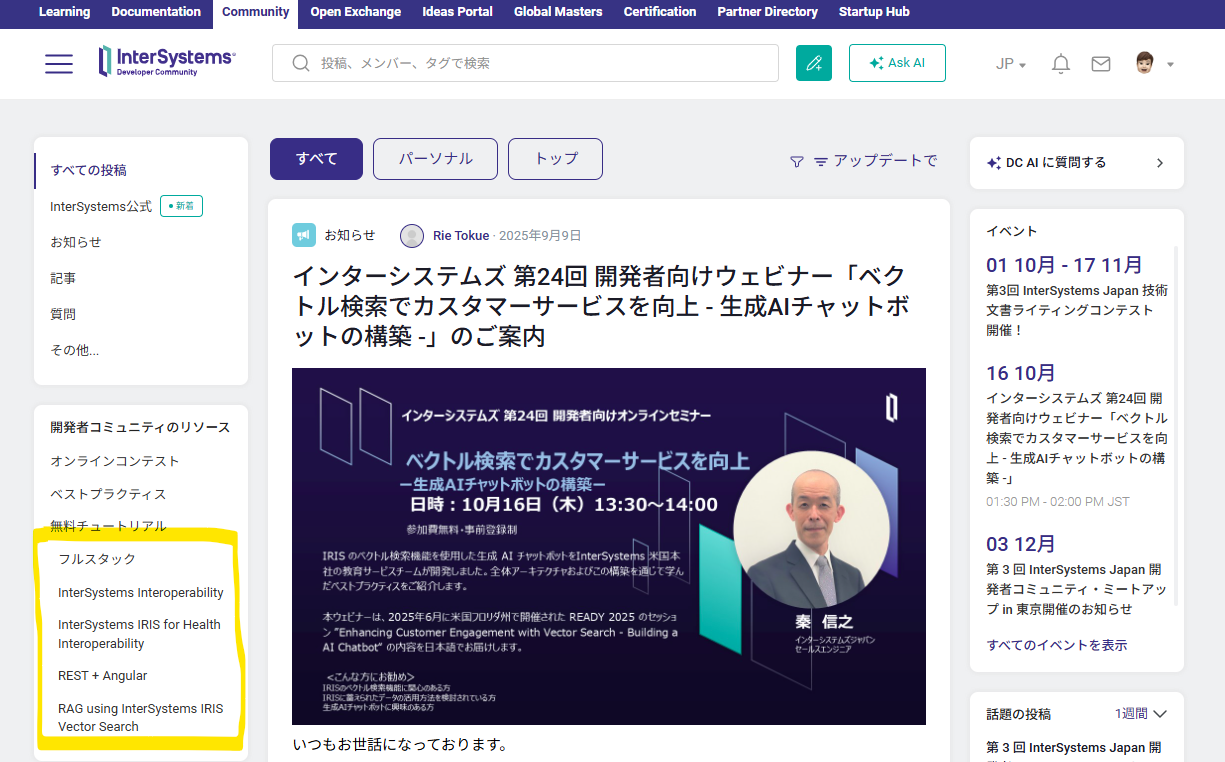Screen dimensions: 1225x762
Task: Click the お知らせ megaphone icon
Action: 304,235
